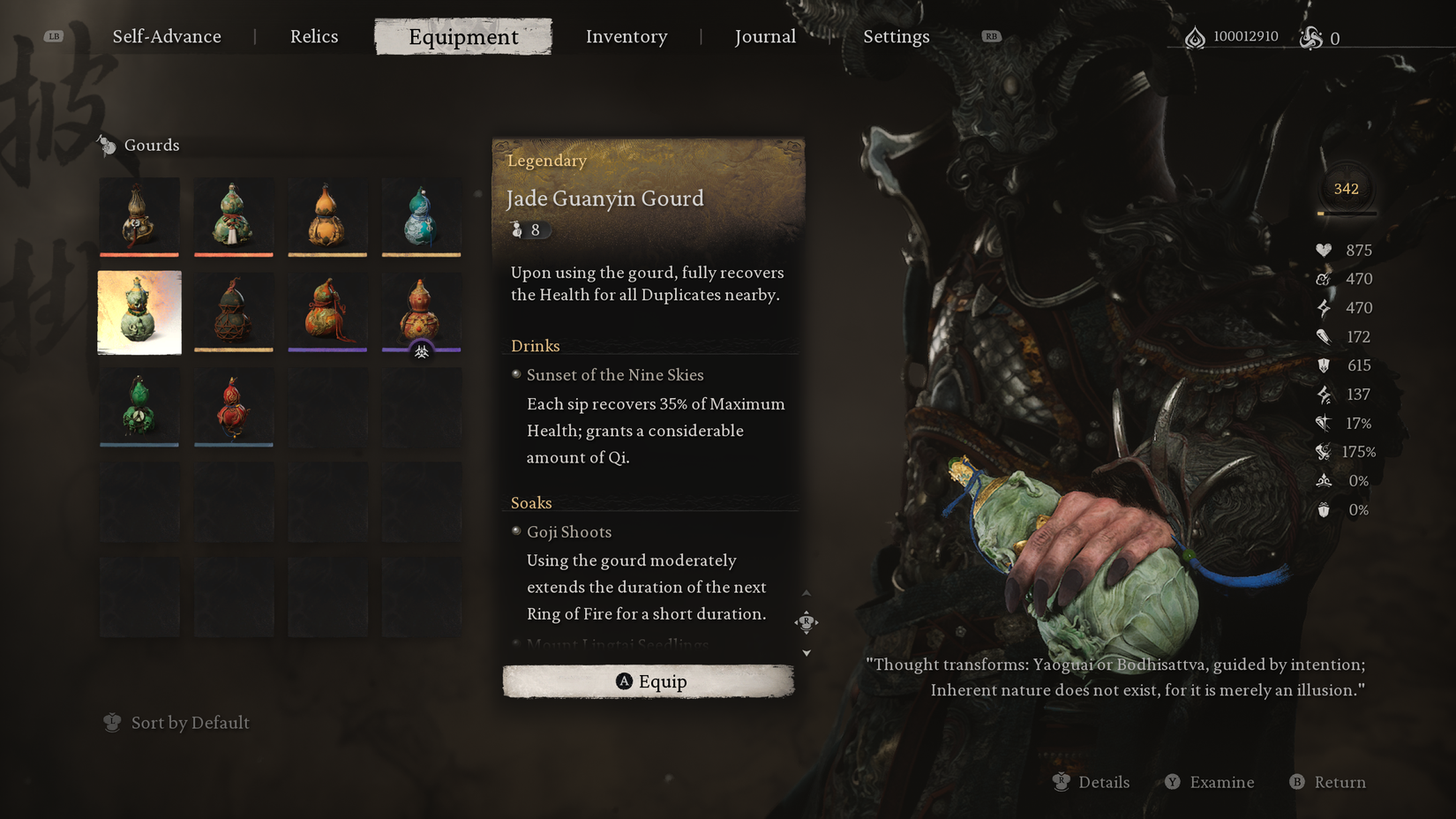Screen dimensions: 1456x819
Task: Select the highlighted Jade Guanyin Gourd
Action: click(x=139, y=312)
